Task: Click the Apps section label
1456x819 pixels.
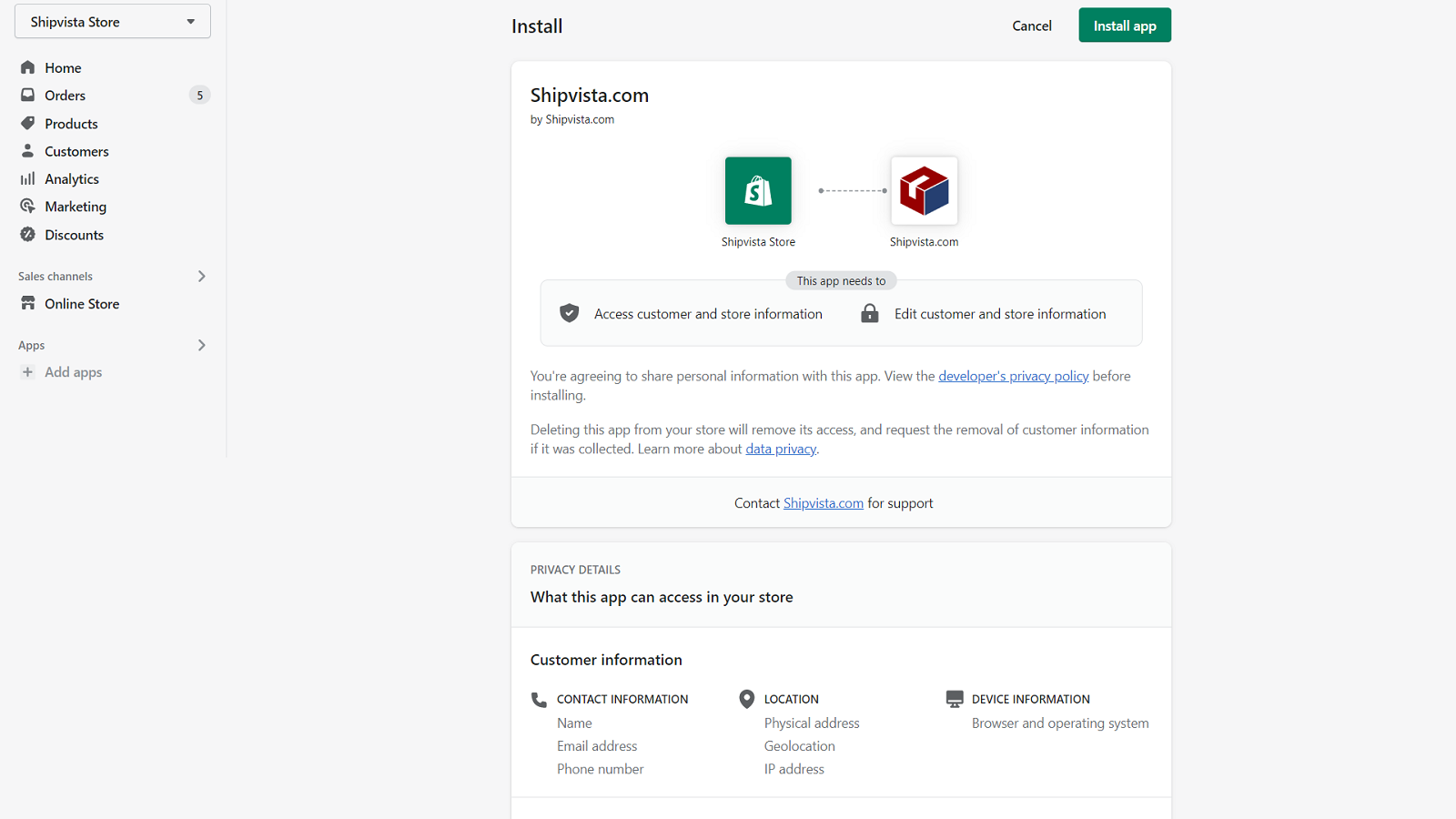Action: coord(31,345)
